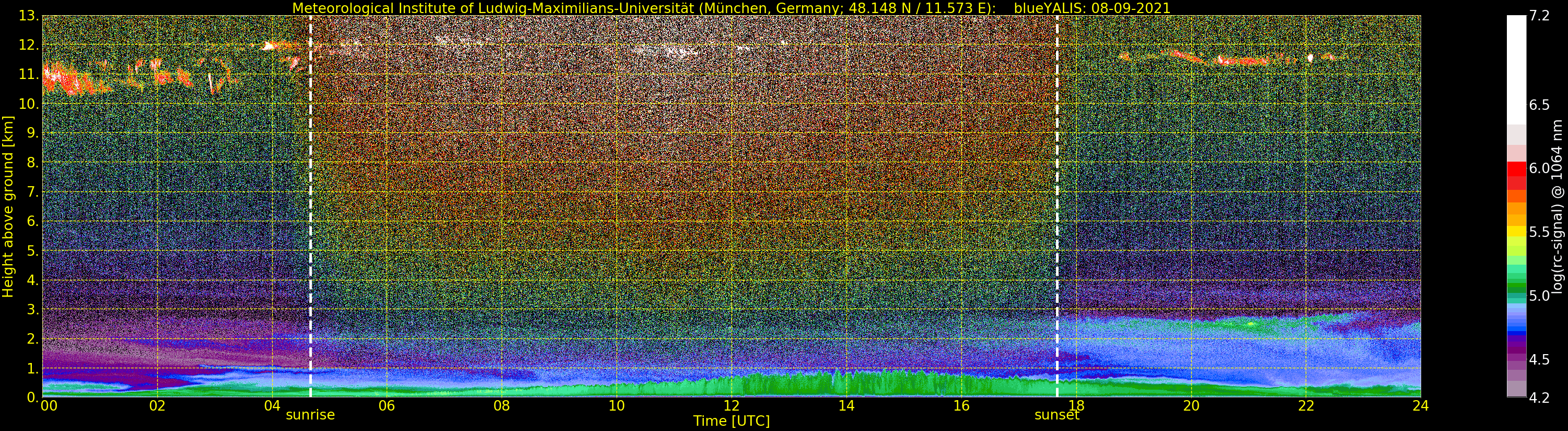Viewport: 1568px width, 431px height.
Task: Click the yellow segment of the colorbar
Action: 1516,232
